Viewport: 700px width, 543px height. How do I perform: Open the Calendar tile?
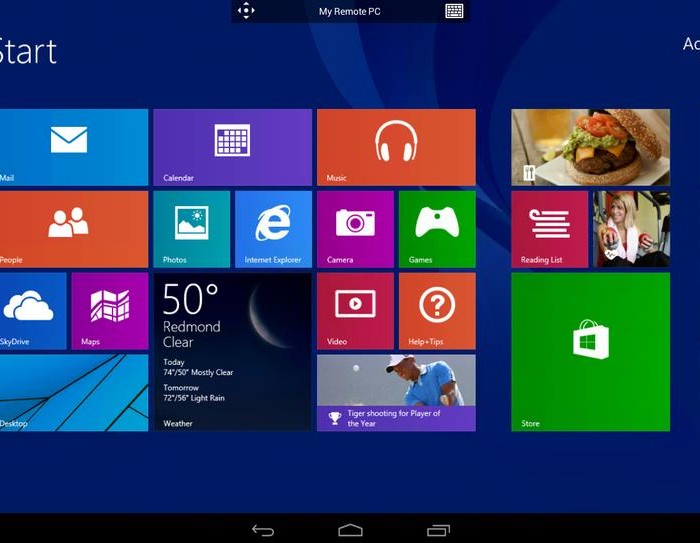pos(232,147)
